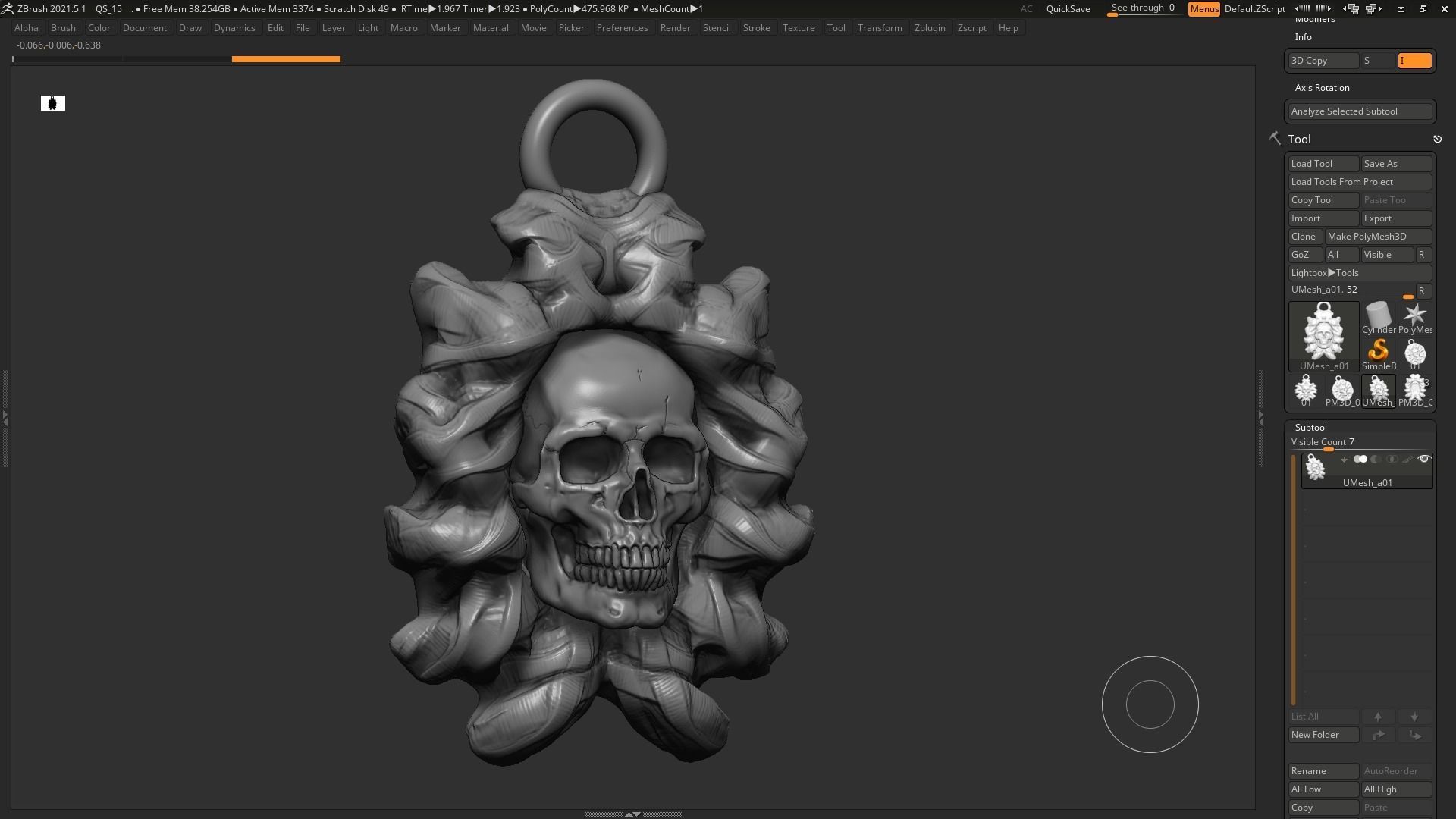Click the ZBrush logo in title bar

[7, 8]
